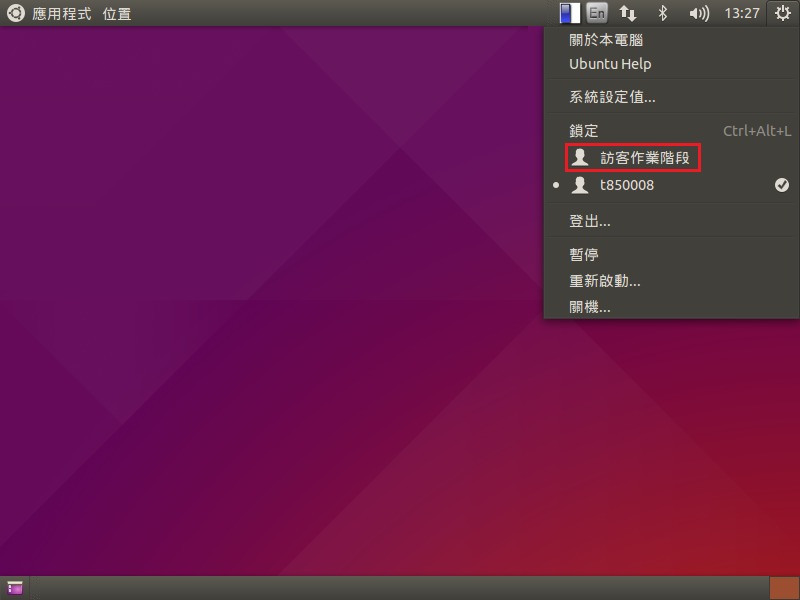Viewport: 800px width, 600px height.
Task: Choose 重新啟動 to restart
Action: click(605, 281)
